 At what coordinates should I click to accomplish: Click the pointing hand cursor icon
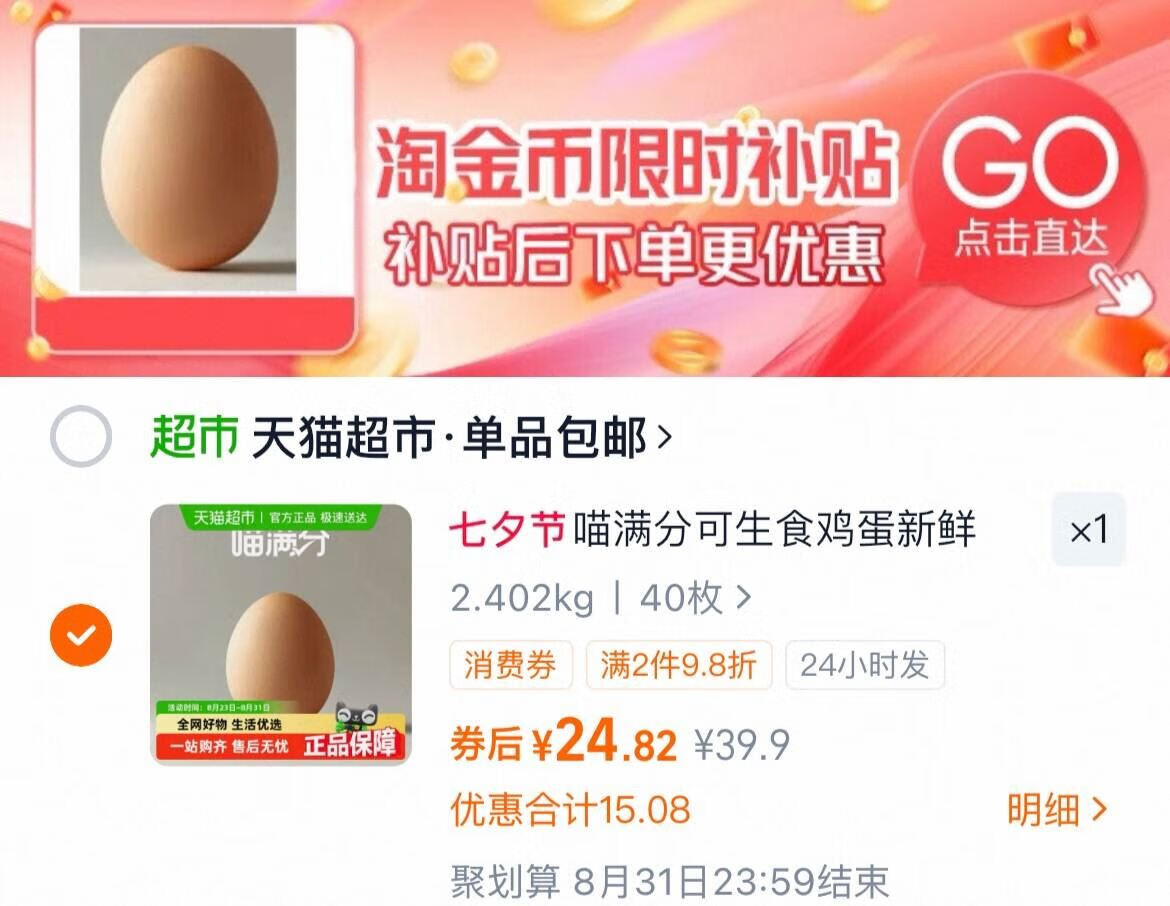click(1123, 291)
